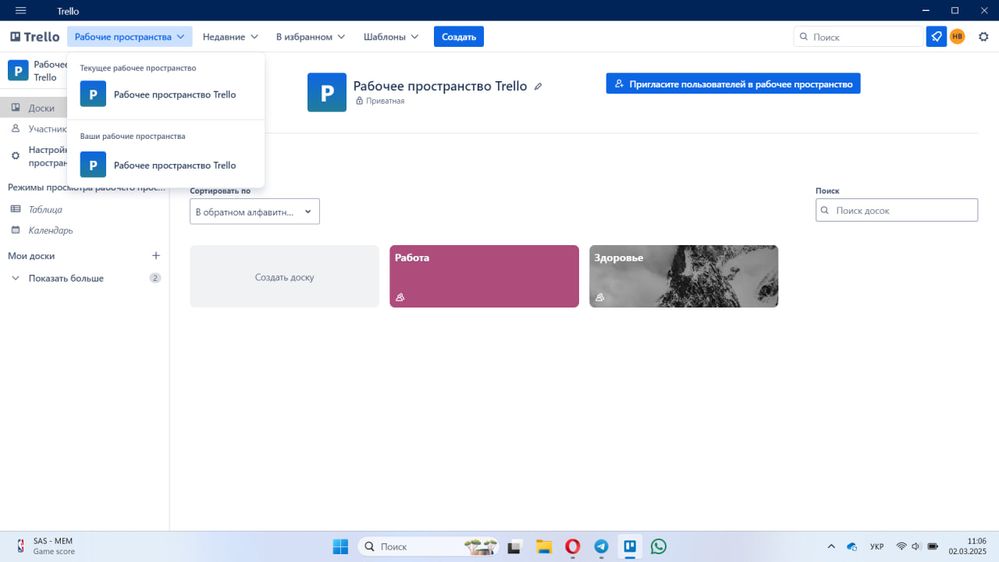Click the volume tray icon
Image resolution: width=999 pixels, height=562 pixels.
click(916, 547)
